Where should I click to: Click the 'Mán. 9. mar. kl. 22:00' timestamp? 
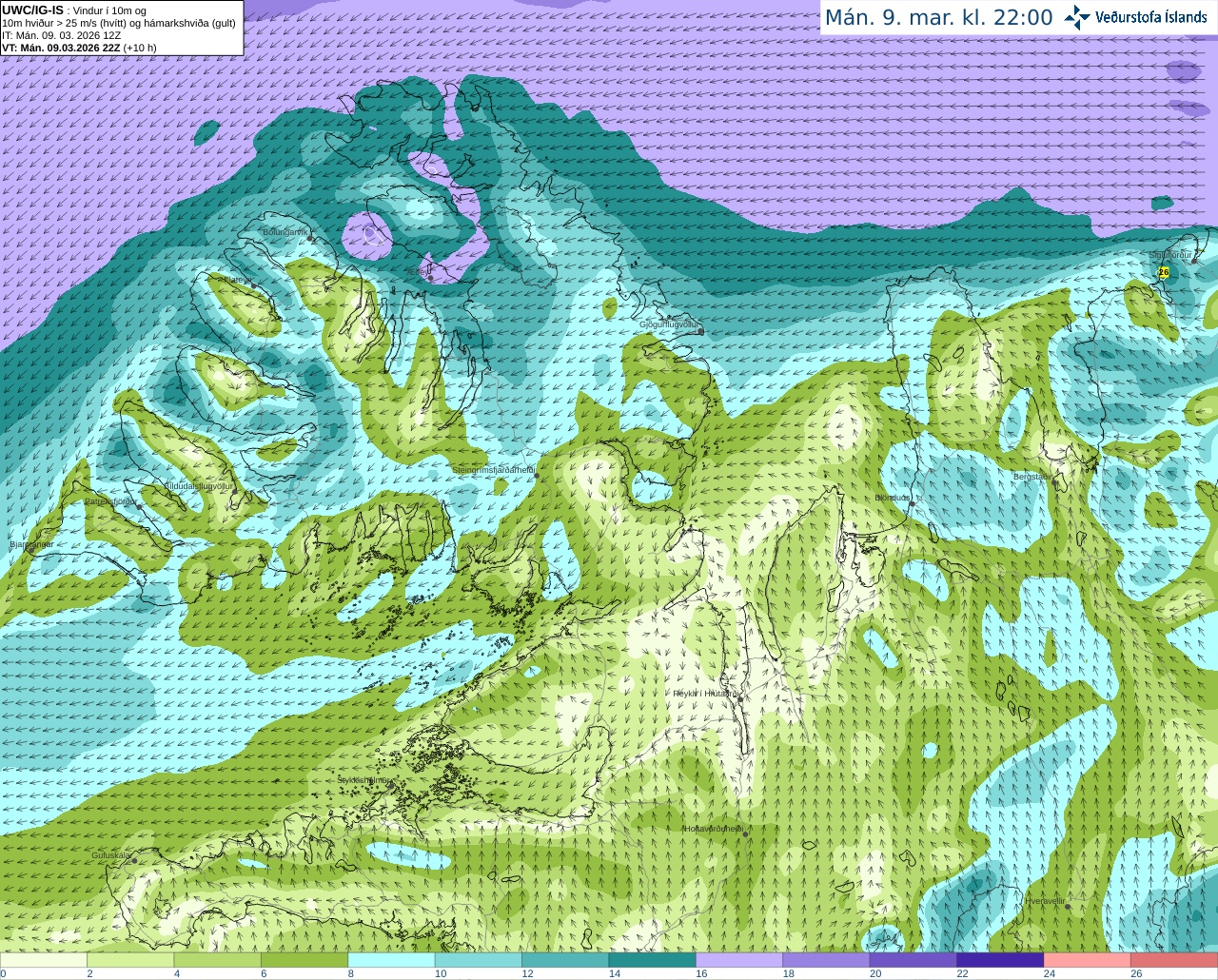tap(938, 18)
